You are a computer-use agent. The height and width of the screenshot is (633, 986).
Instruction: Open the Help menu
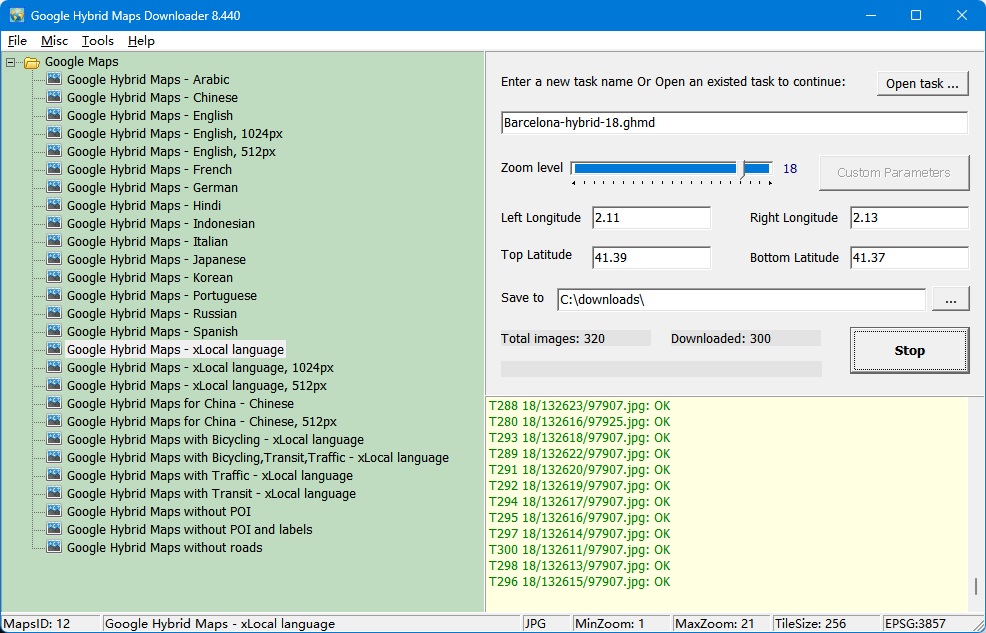point(141,41)
